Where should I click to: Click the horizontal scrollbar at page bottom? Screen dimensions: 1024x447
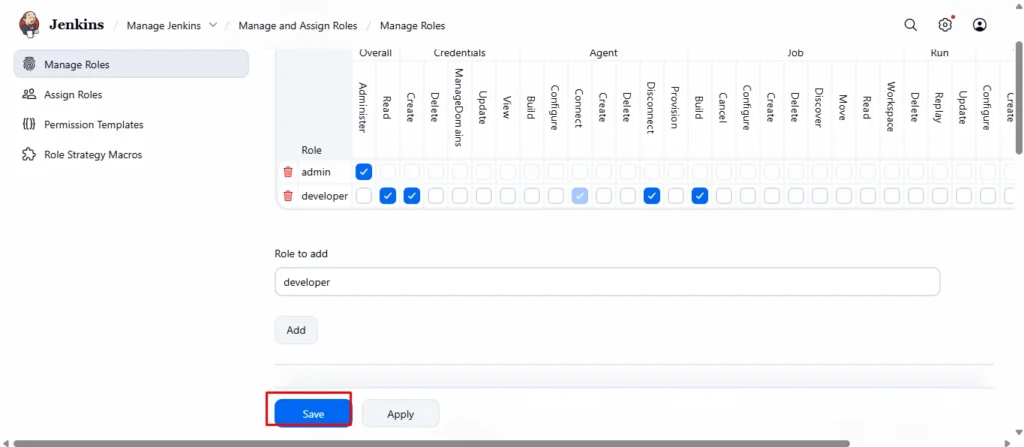[x=430, y=443]
